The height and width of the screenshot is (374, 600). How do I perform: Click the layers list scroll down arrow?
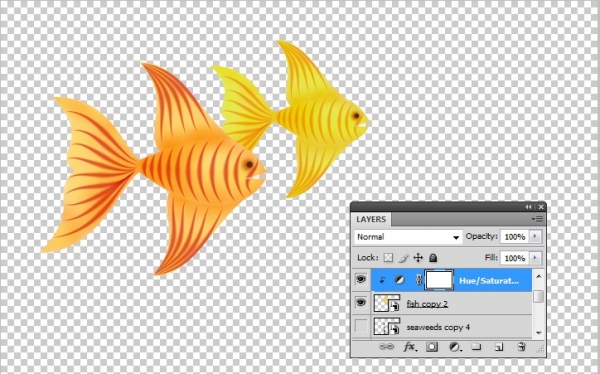pos(539,333)
